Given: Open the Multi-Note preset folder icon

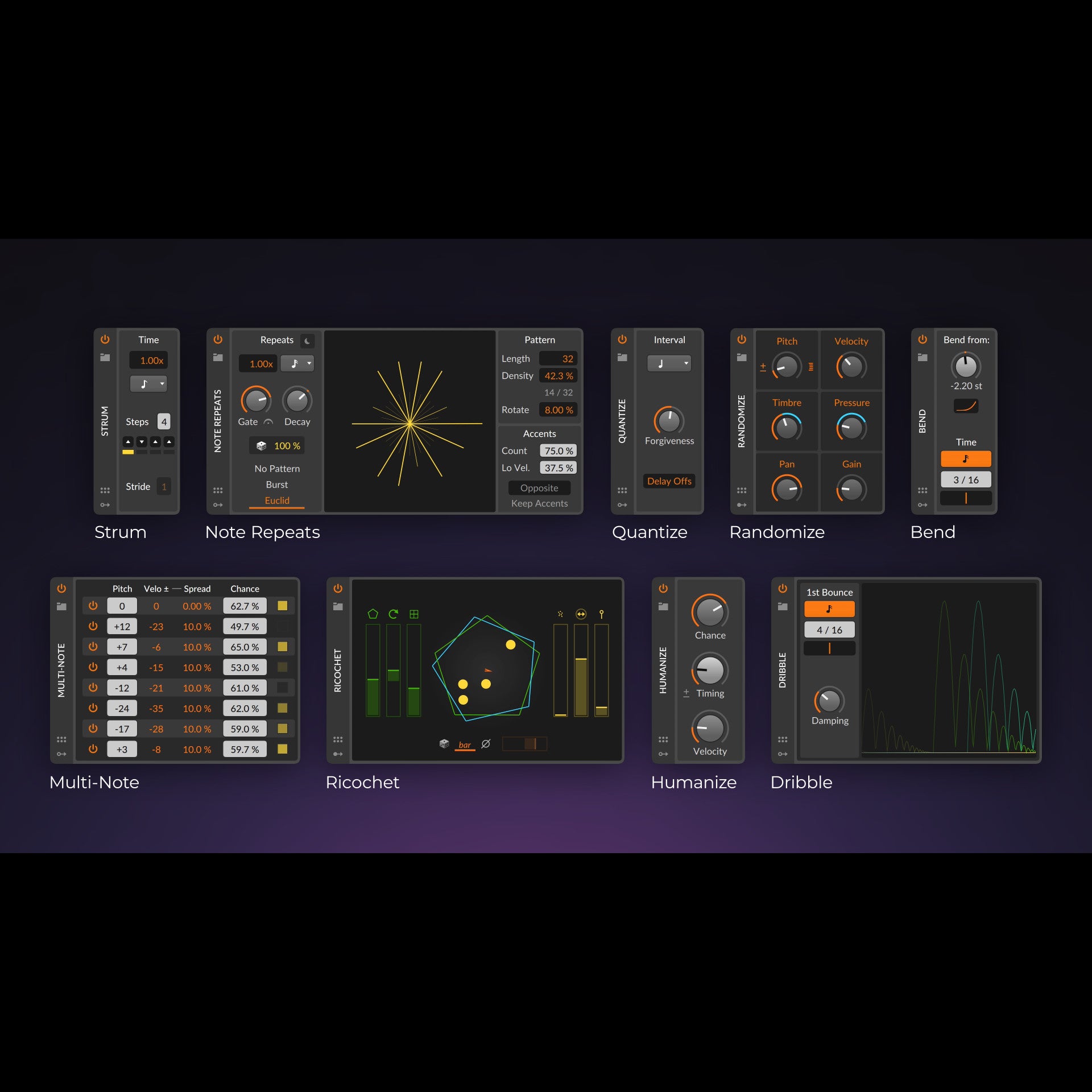Looking at the screenshot, I should pyautogui.click(x=61, y=607).
